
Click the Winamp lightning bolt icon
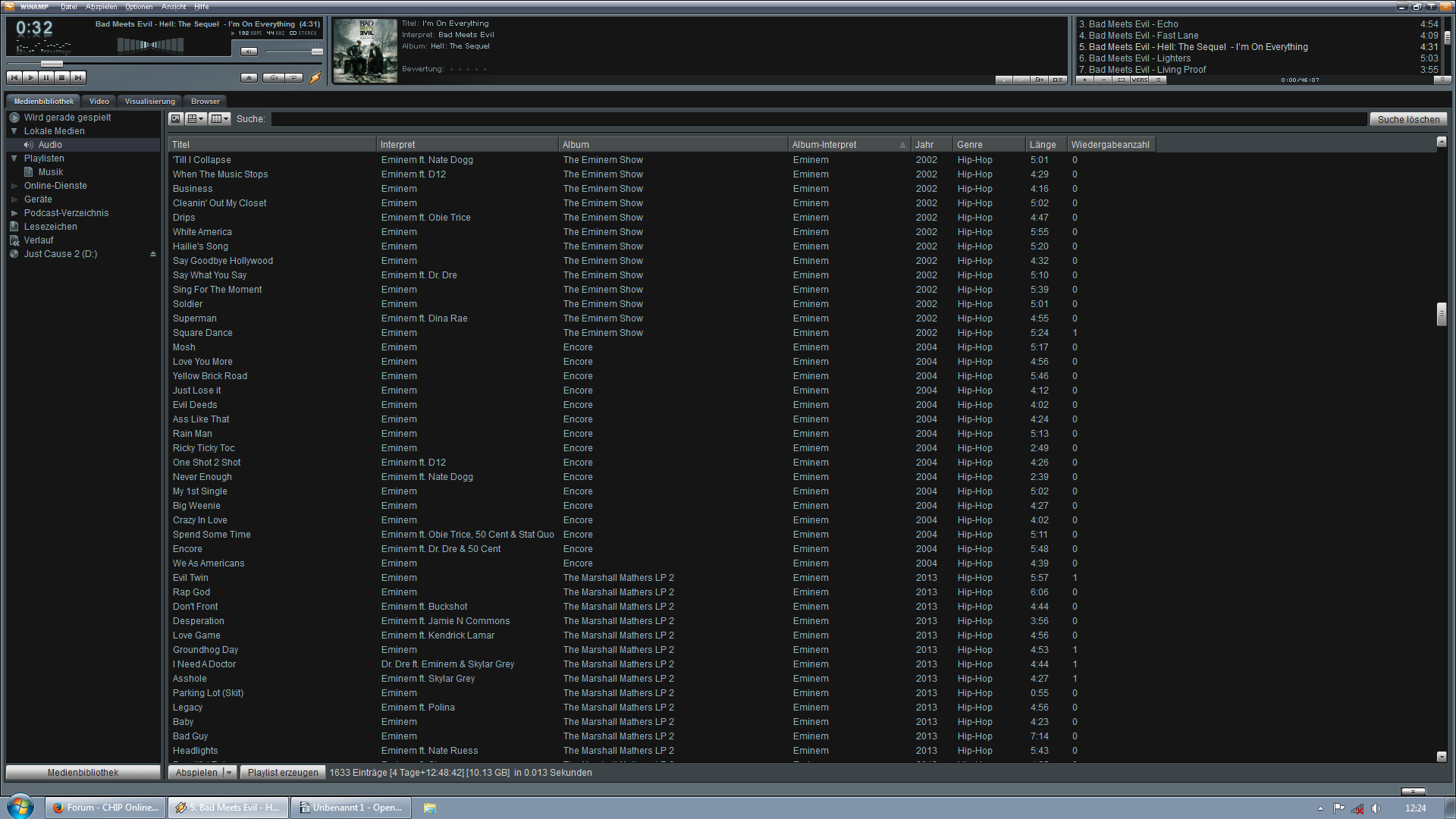coord(315,77)
